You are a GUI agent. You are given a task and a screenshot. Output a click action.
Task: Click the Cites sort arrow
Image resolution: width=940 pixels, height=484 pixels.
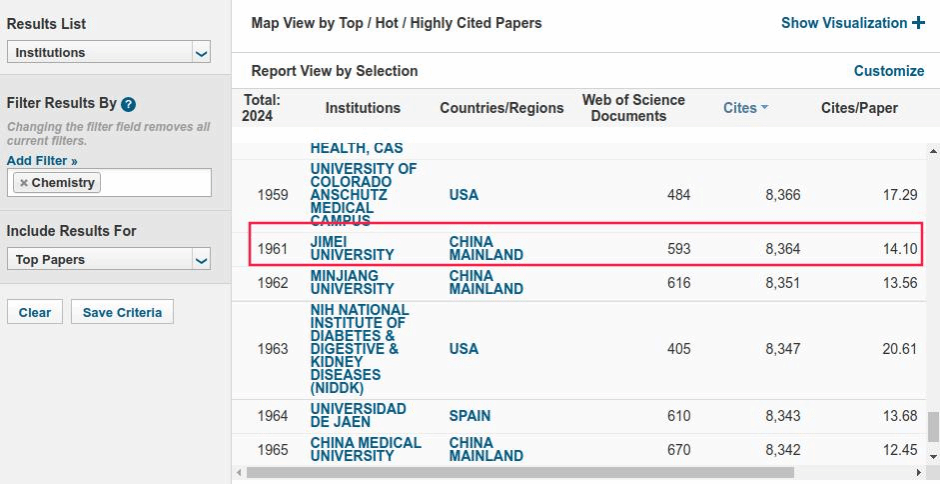765,108
